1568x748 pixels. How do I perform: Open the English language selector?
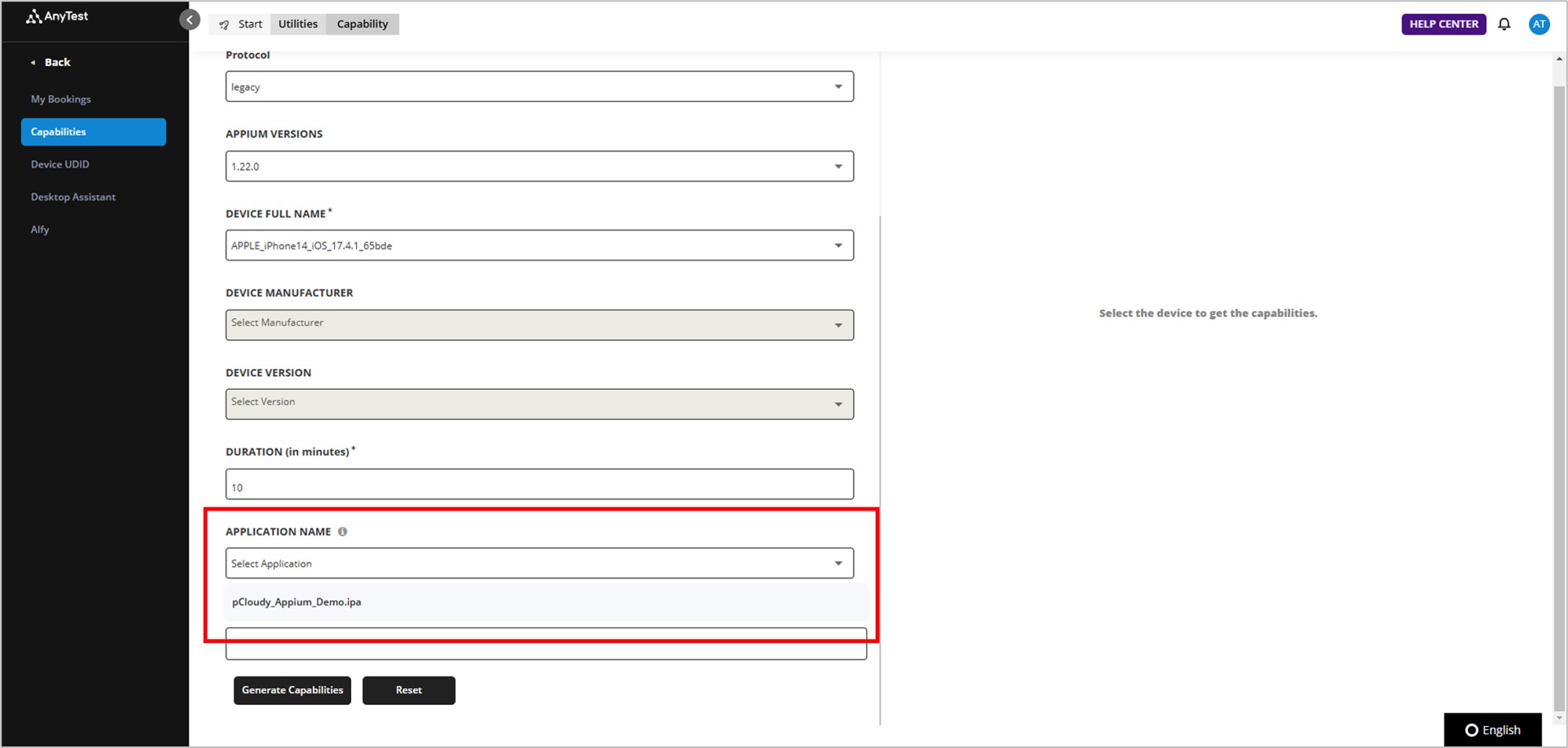[1493, 730]
